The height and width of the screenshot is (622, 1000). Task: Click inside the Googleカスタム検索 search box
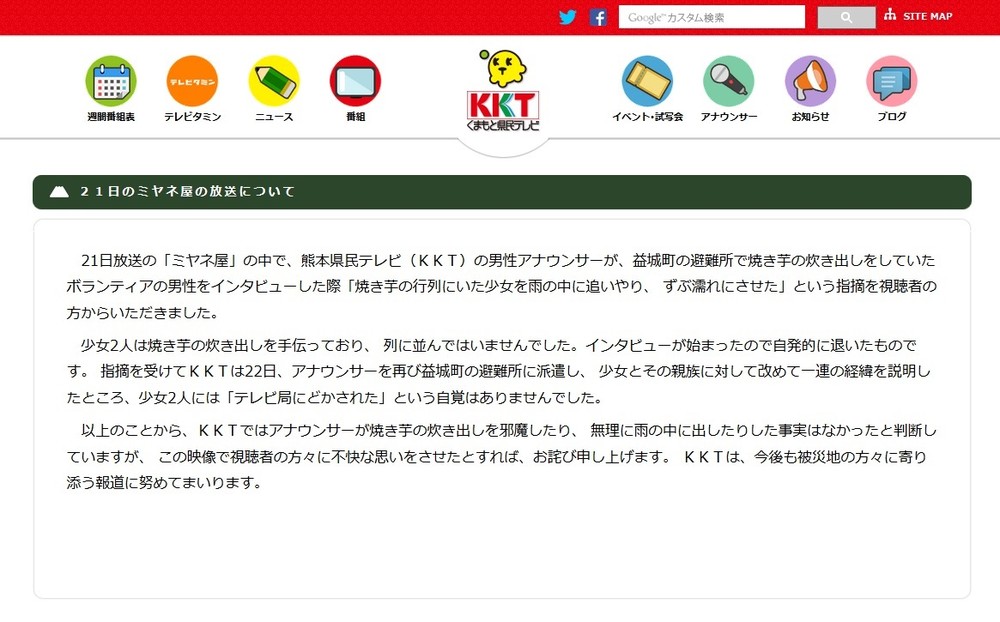click(x=712, y=16)
